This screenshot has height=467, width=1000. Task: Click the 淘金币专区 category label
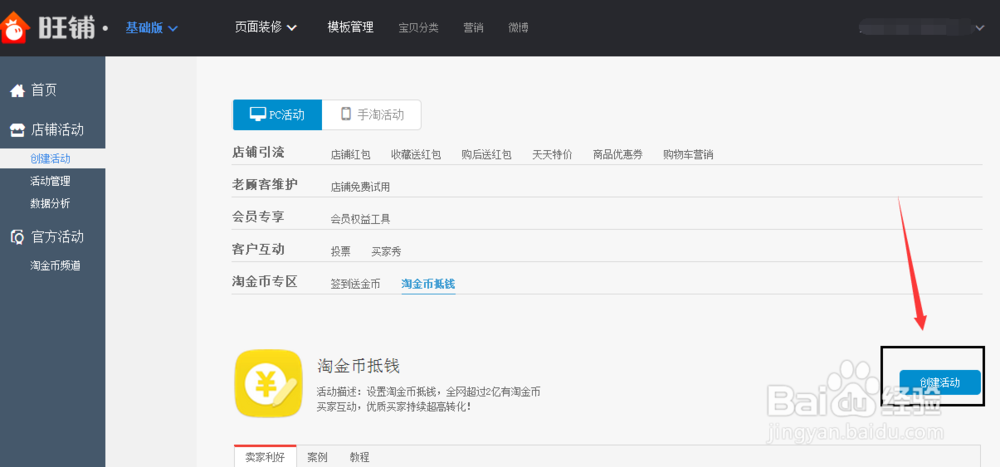click(265, 281)
